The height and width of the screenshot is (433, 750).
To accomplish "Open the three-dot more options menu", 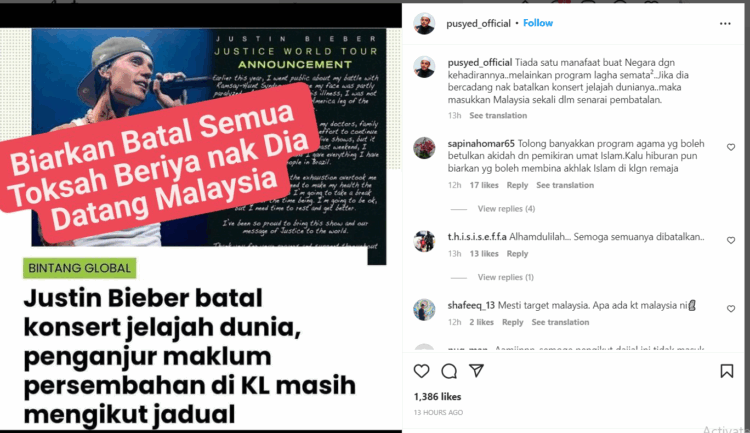I will (x=725, y=23).
